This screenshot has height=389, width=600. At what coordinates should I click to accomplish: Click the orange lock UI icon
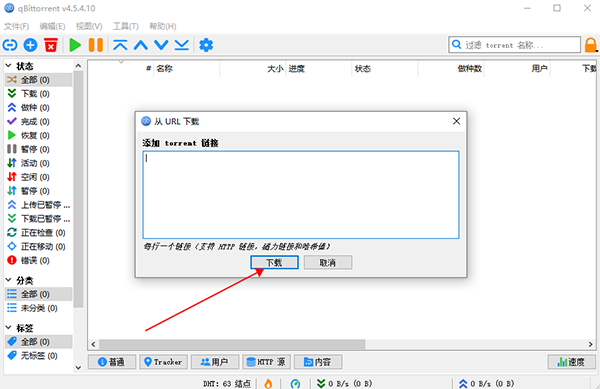coord(591,45)
